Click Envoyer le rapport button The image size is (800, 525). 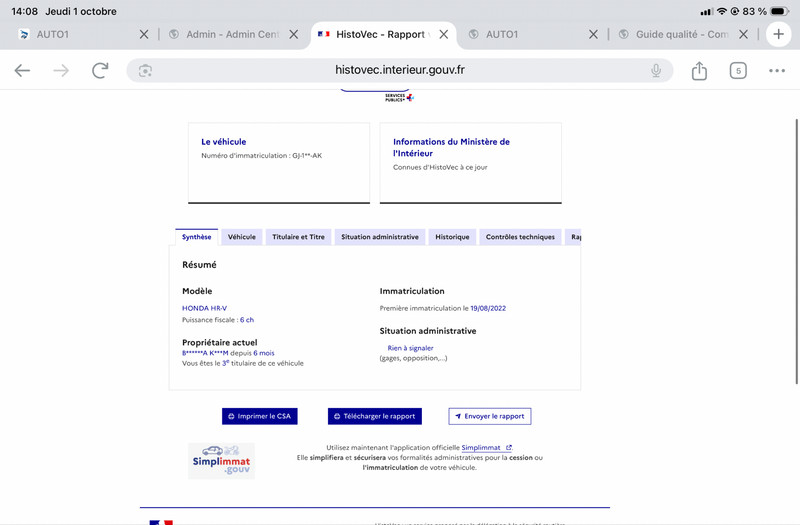pos(490,416)
